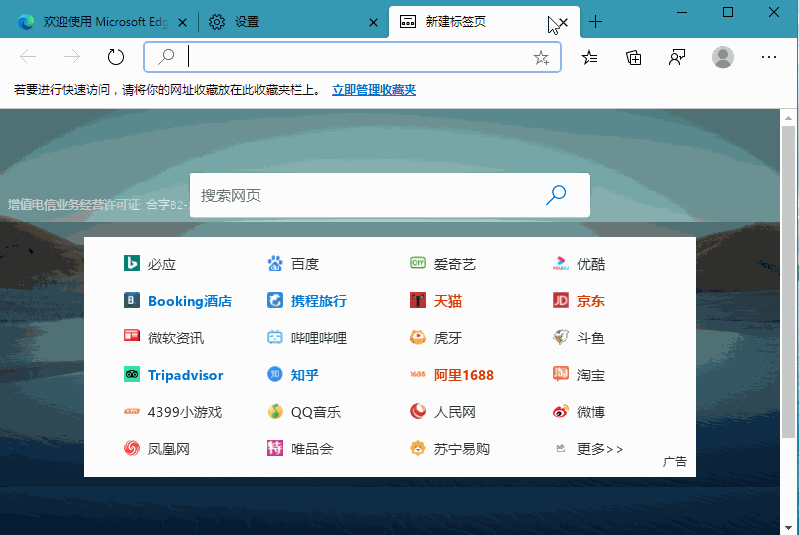The width and height of the screenshot is (799, 535).
Task: Click the page vertical scrollbar thumb
Action: point(788,282)
